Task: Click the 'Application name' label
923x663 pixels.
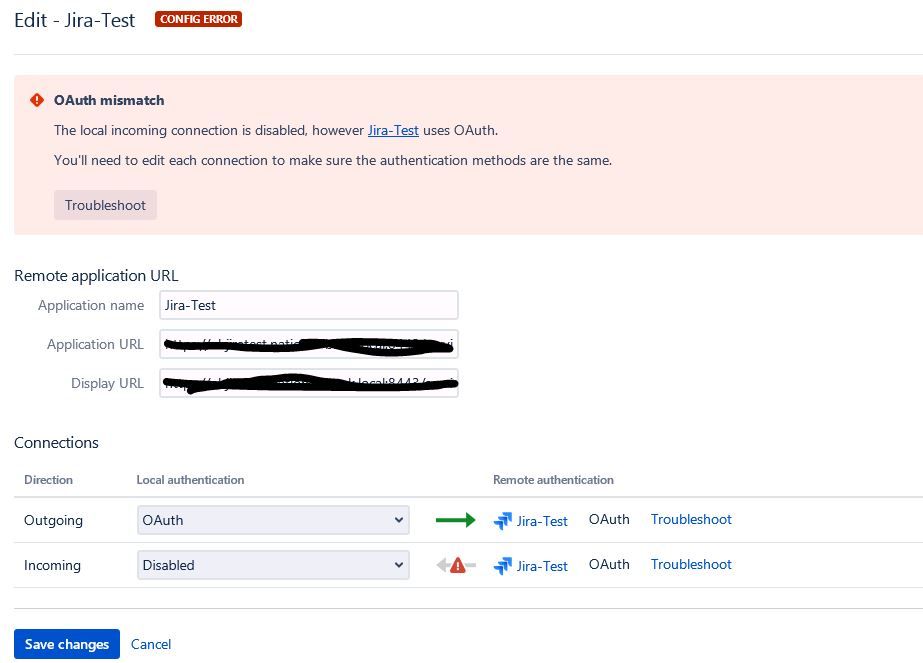Action: coord(91,305)
